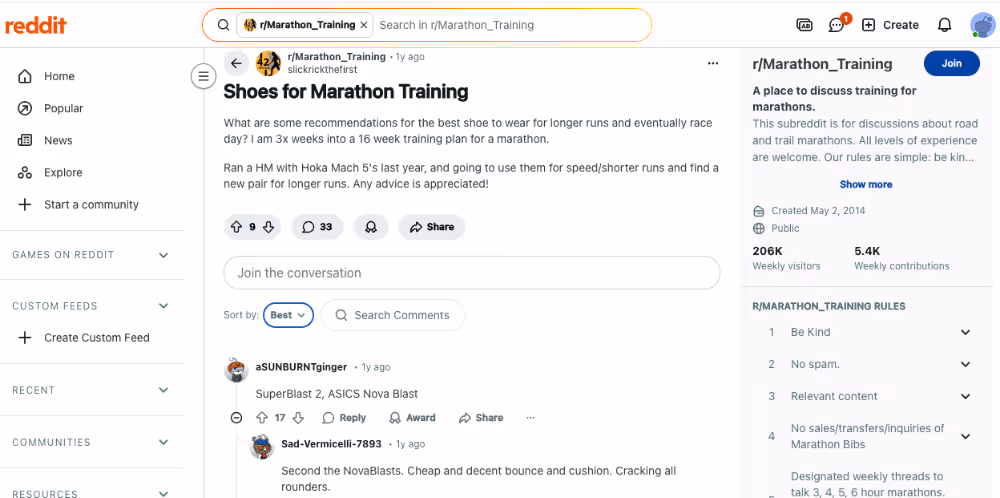
Task: Award aSUNBURNTginger's comment
Action: 412,418
